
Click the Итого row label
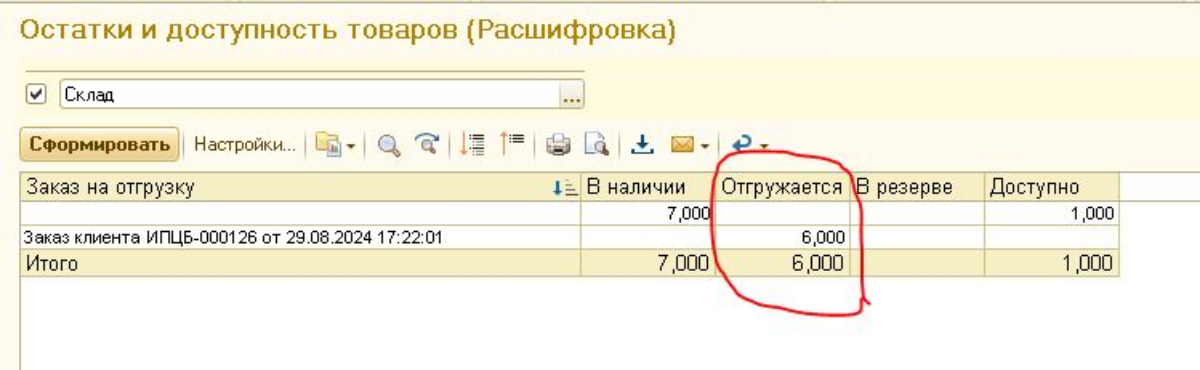coord(52,264)
